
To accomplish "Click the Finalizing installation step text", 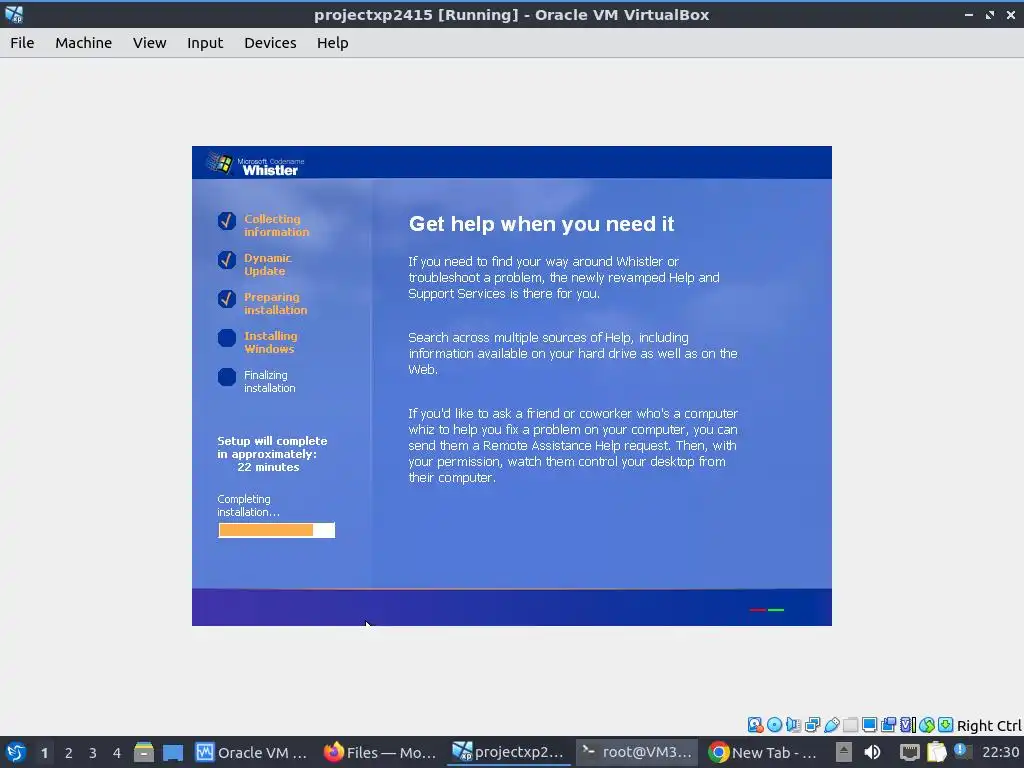I will pyautogui.click(x=269, y=381).
